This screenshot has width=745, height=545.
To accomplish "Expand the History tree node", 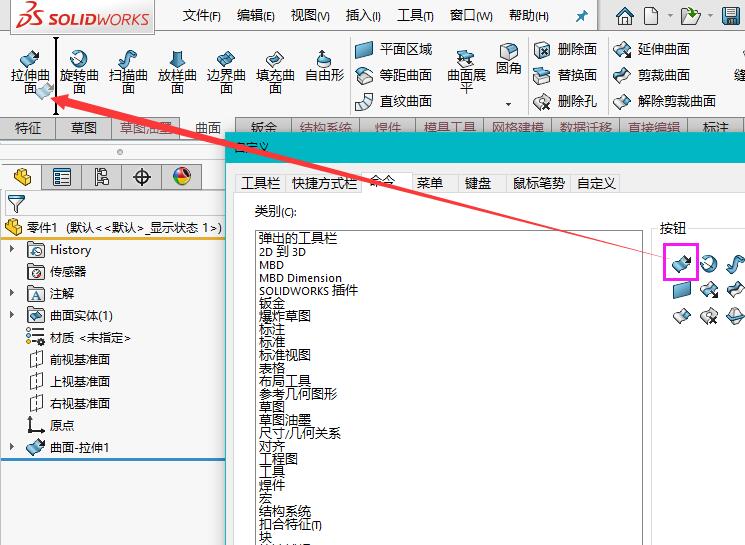I will click(x=12, y=249).
